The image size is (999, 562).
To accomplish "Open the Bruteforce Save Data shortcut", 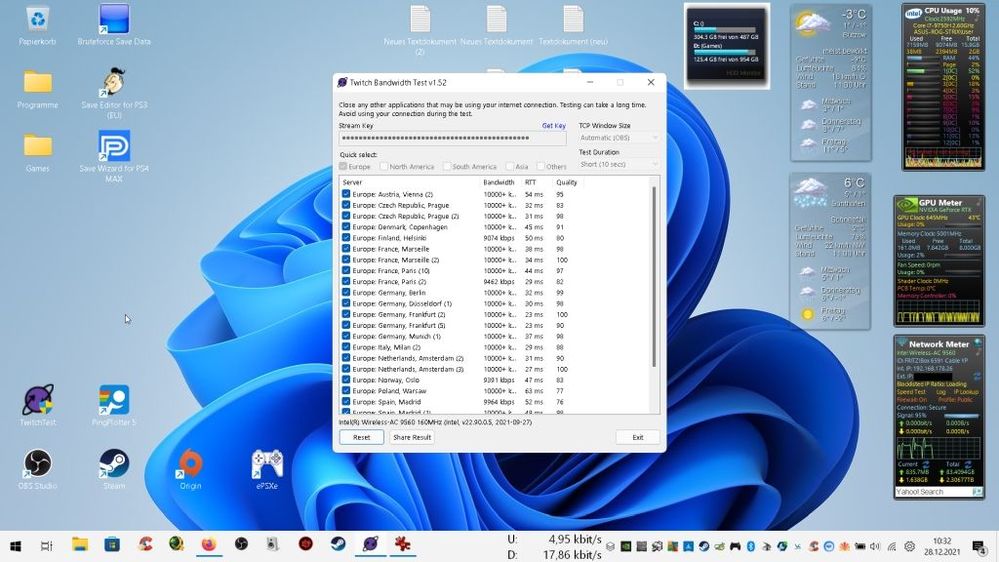I will (114, 20).
